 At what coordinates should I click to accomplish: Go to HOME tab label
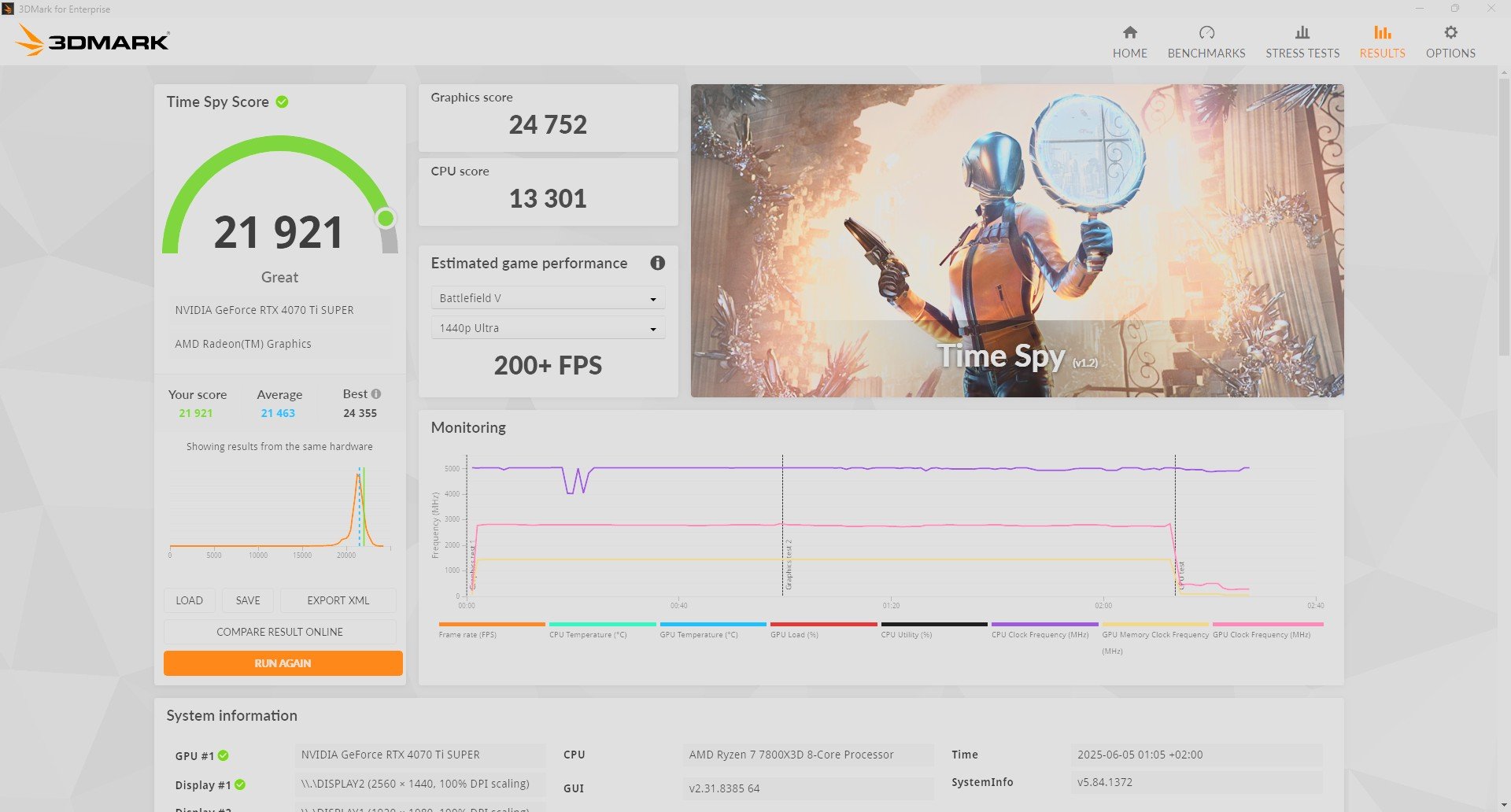pyautogui.click(x=1129, y=53)
